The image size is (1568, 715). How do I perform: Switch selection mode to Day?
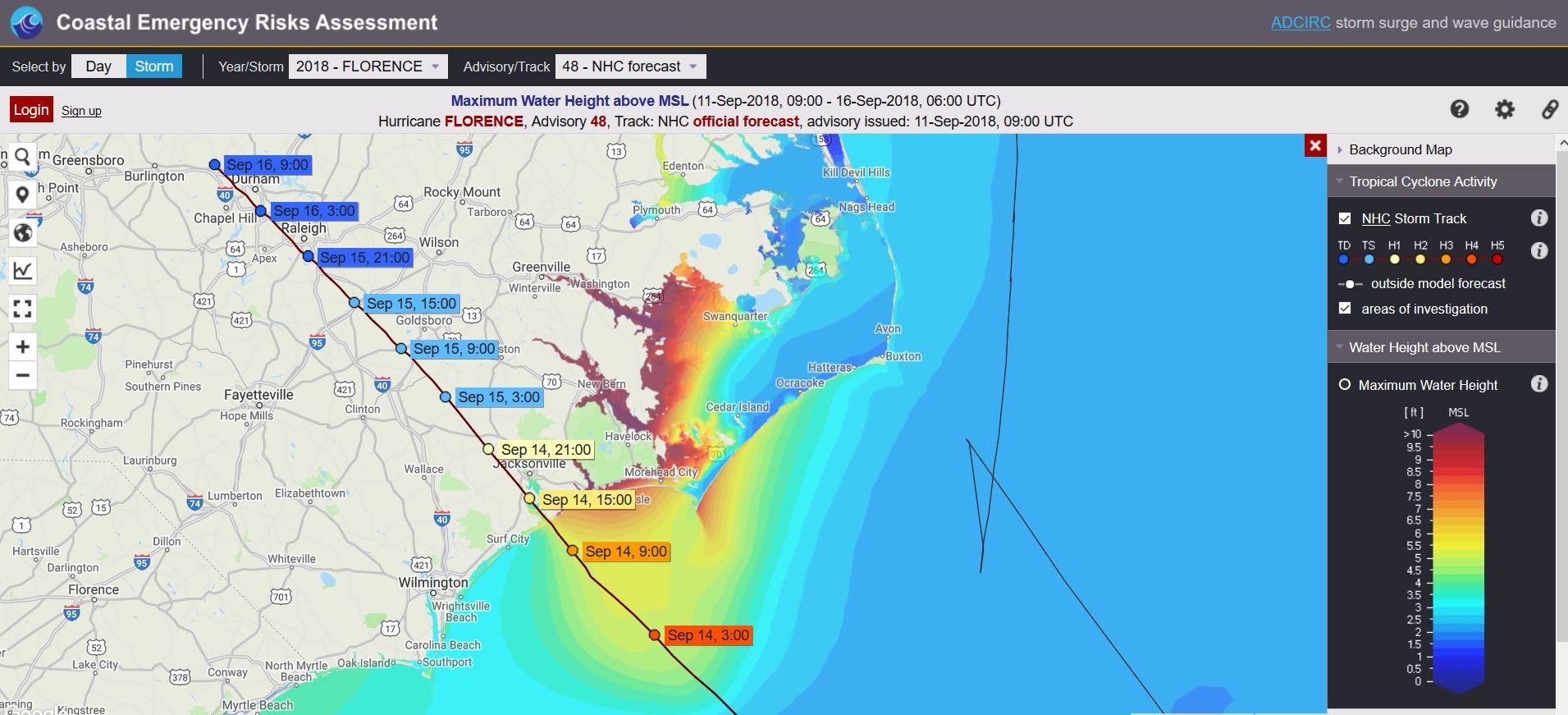pyautogui.click(x=98, y=66)
